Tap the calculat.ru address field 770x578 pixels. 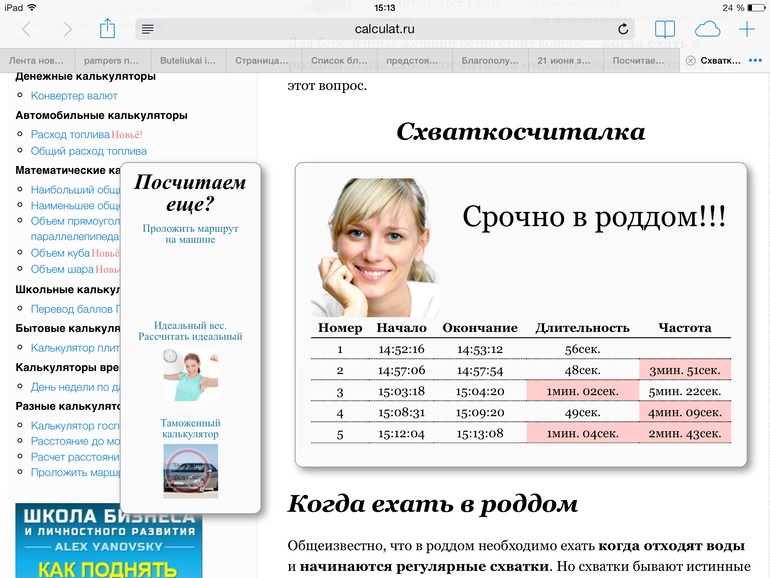(x=385, y=29)
